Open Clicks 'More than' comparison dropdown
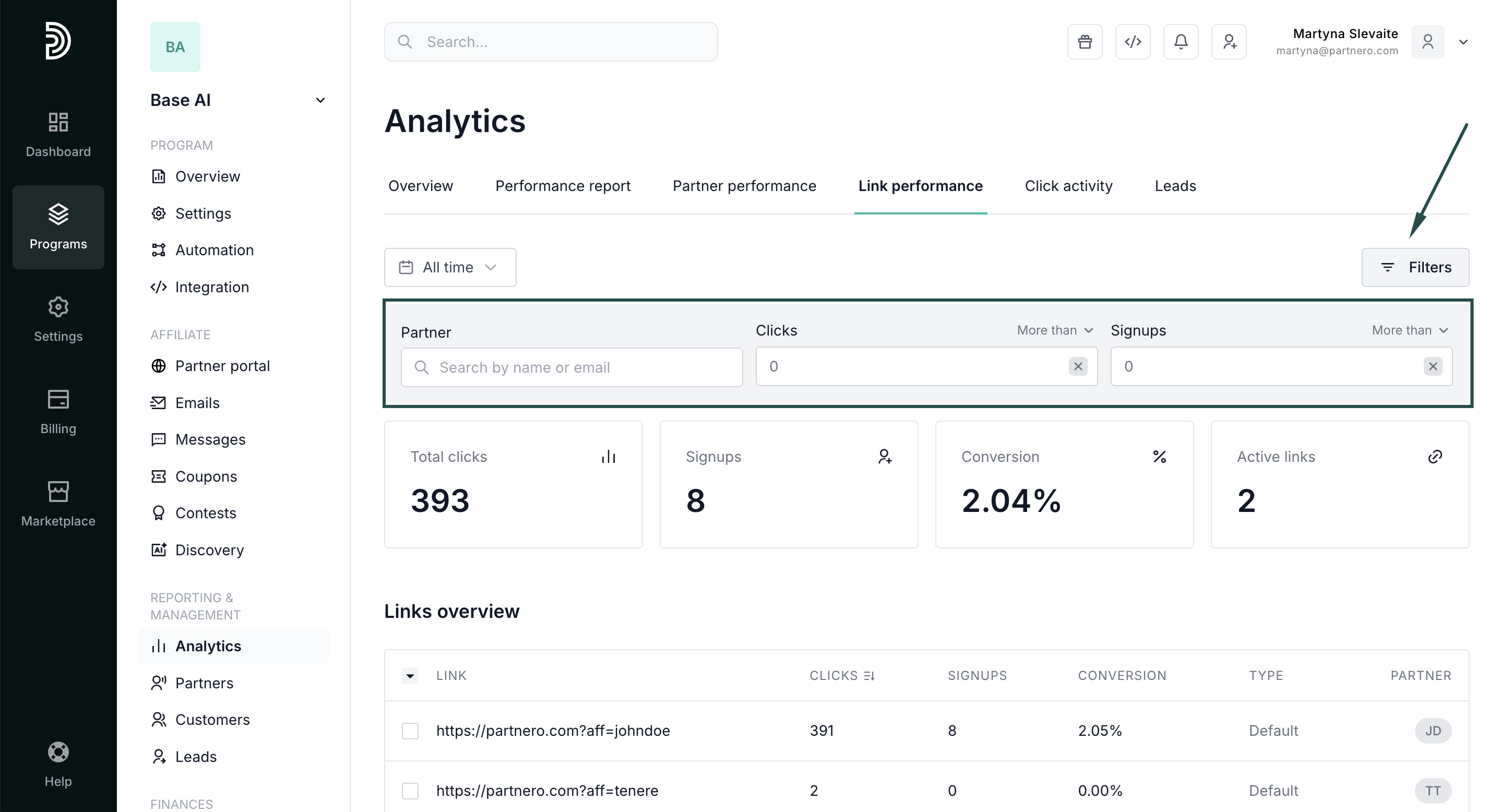The height and width of the screenshot is (812, 1500). (1055, 331)
